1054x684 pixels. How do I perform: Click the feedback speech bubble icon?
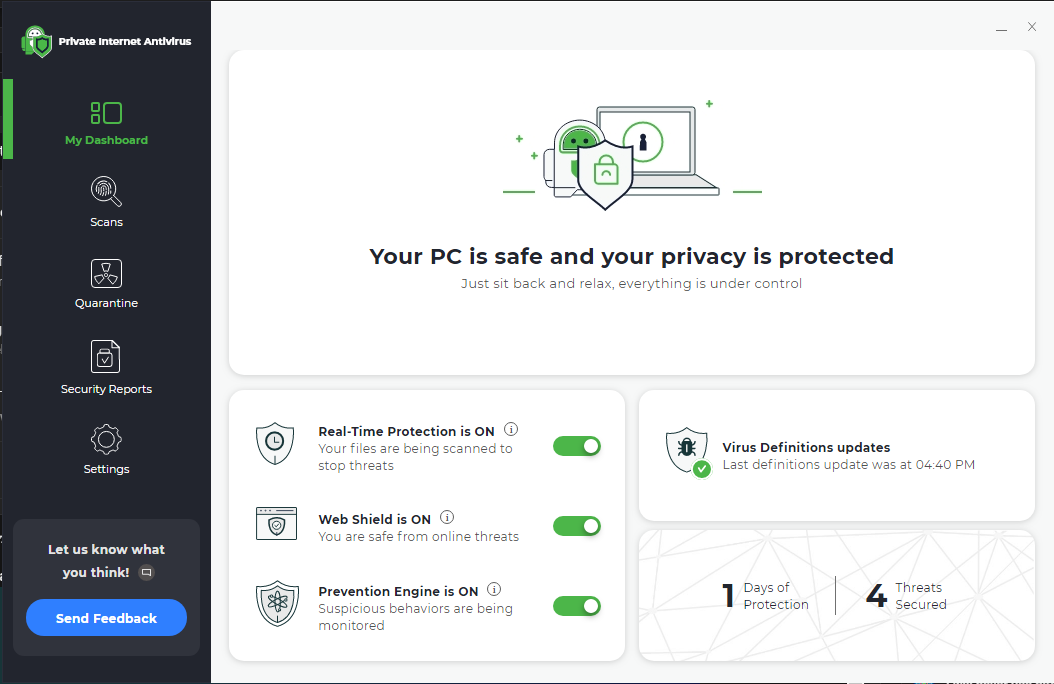click(147, 572)
